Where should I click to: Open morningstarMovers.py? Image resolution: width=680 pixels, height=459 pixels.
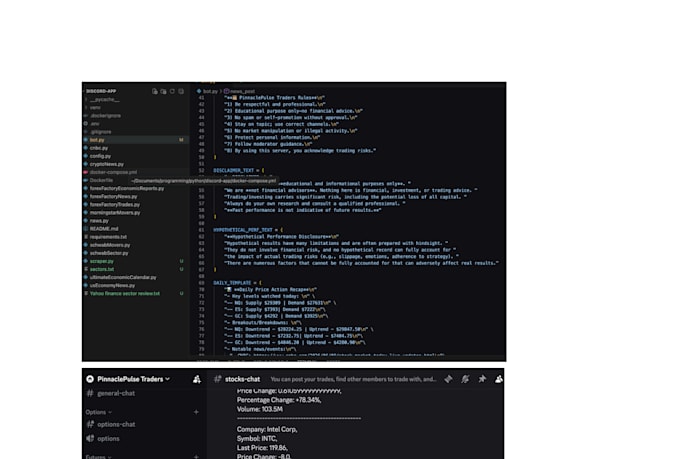click(115, 213)
